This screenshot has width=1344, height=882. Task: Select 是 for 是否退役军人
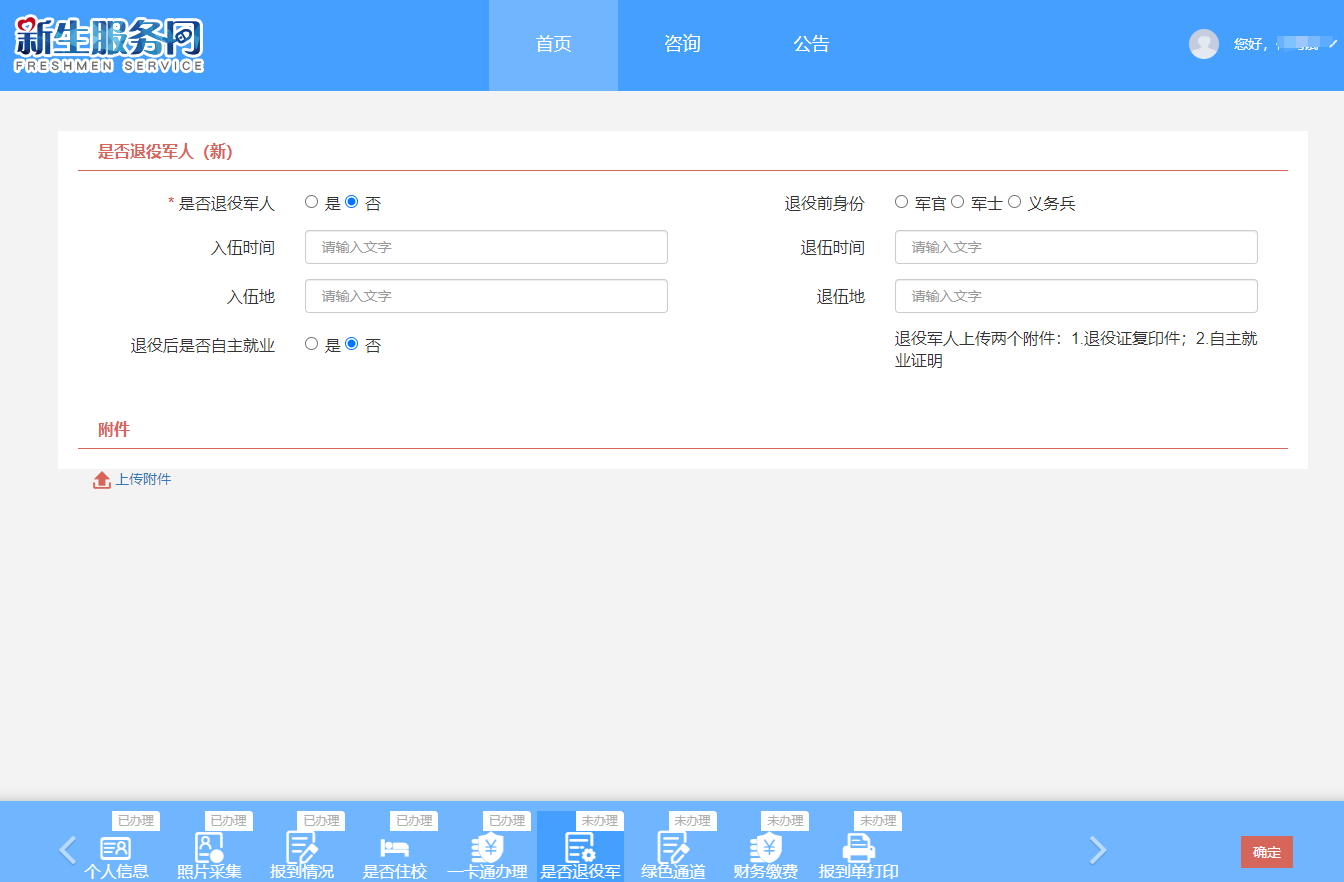point(312,202)
